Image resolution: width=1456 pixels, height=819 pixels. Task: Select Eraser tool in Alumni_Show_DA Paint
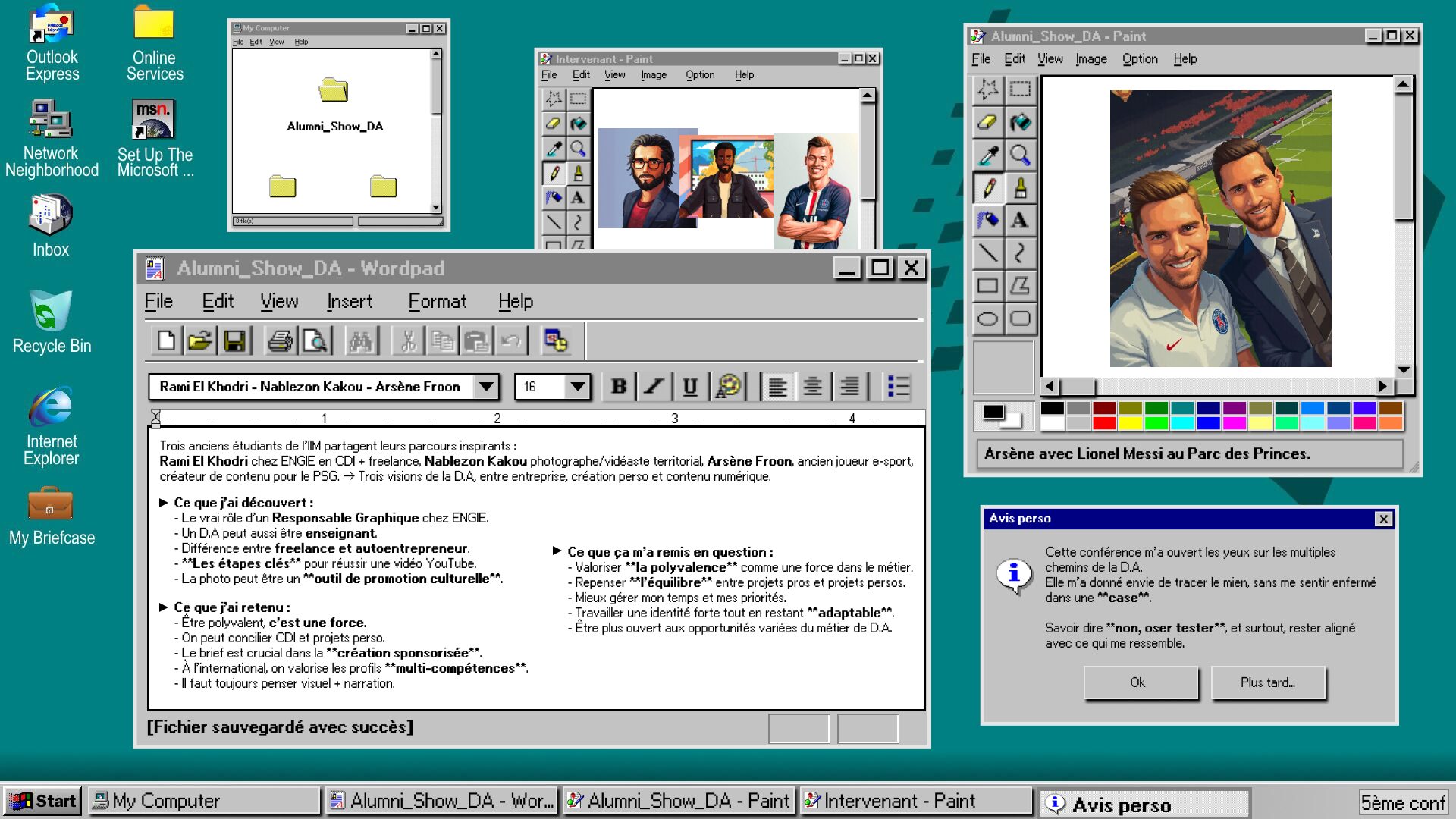click(988, 121)
